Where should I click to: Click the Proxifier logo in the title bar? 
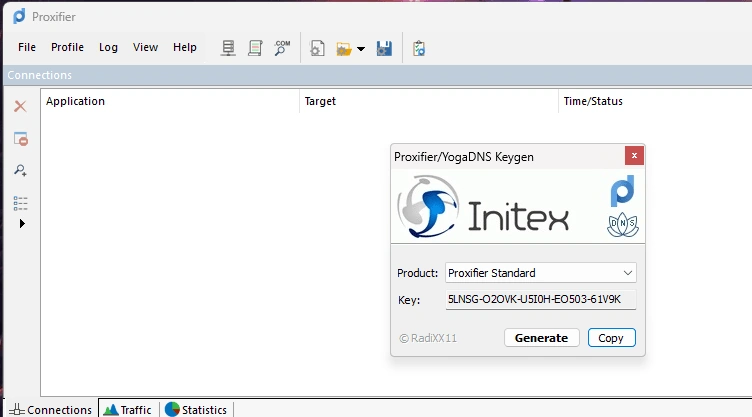tap(19, 16)
